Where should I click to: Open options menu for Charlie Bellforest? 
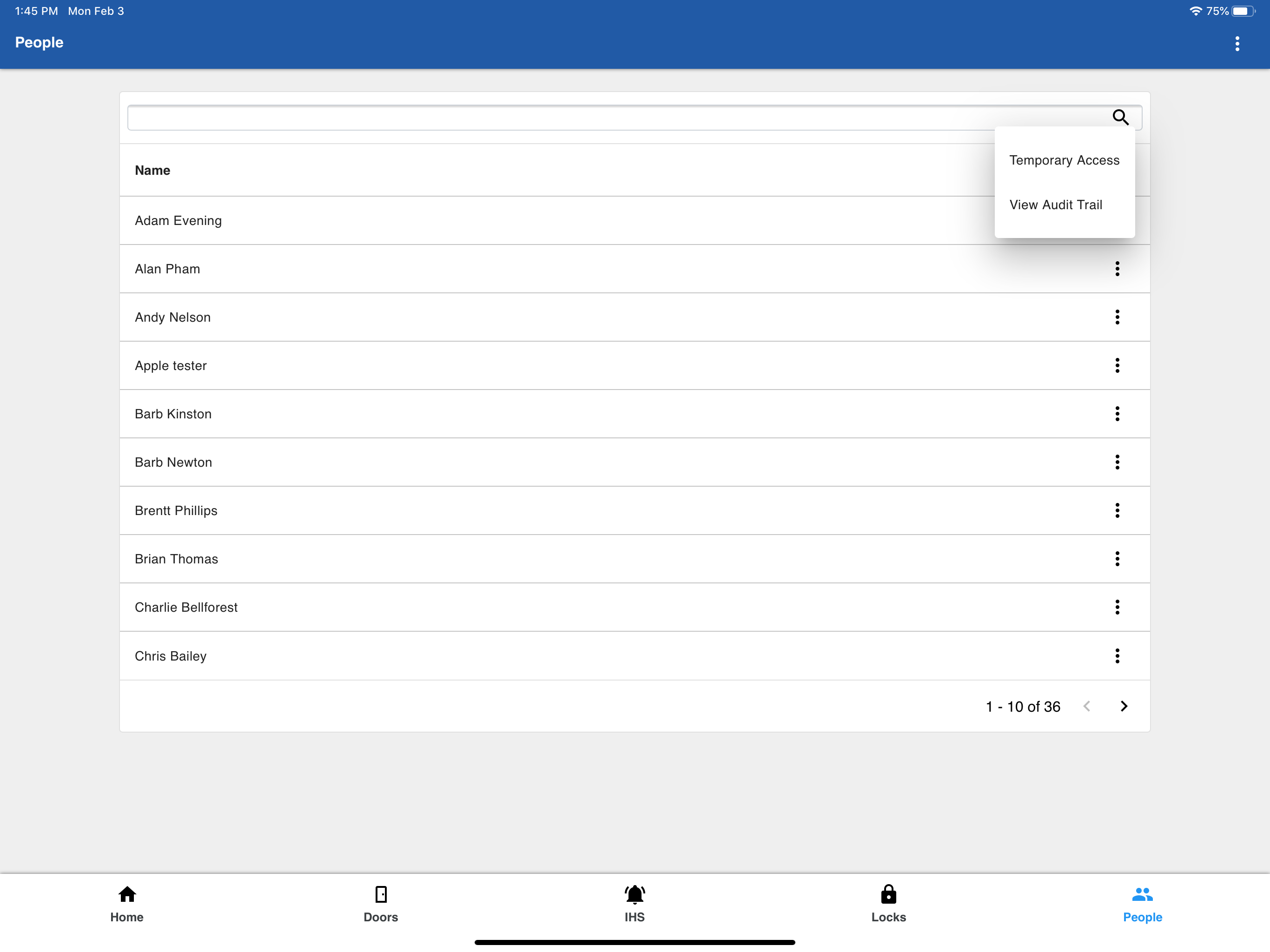1117,607
